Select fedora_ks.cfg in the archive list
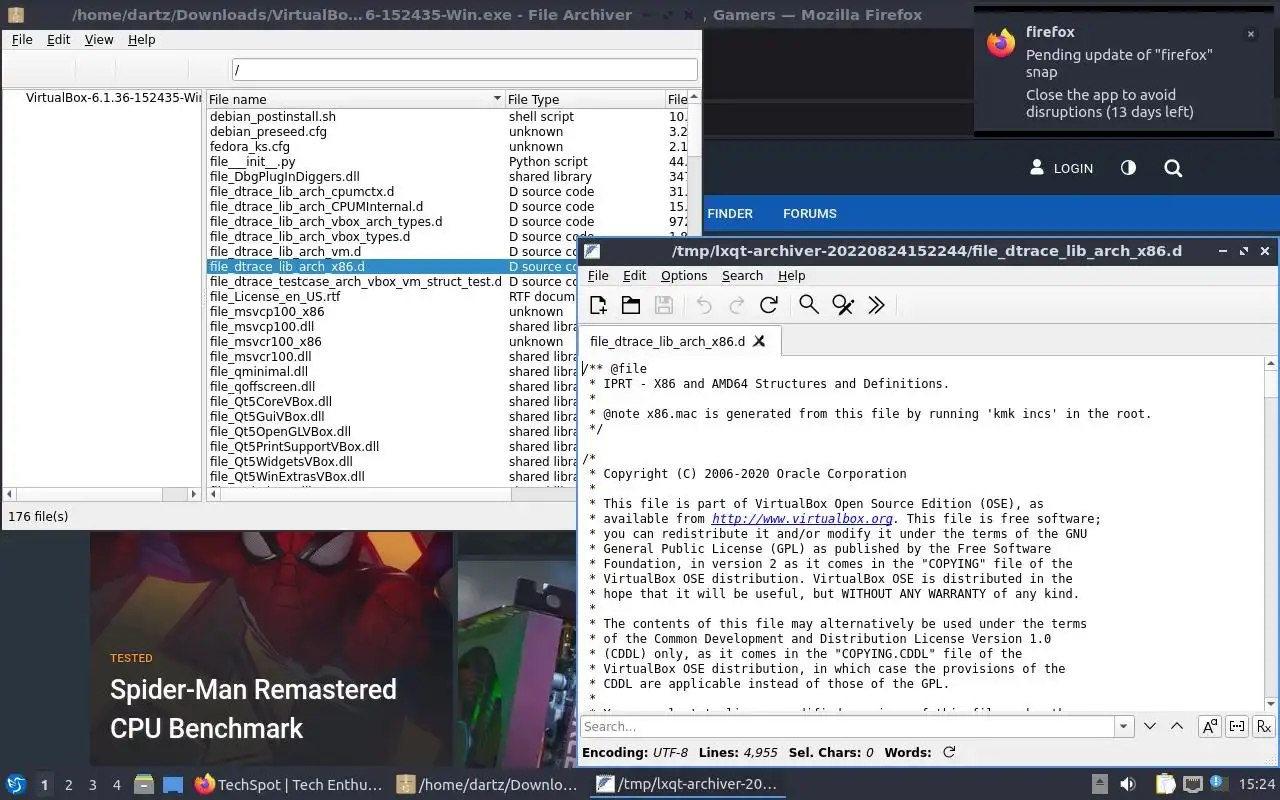The width and height of the screenshot is (1280, 800). click(250, 147)
